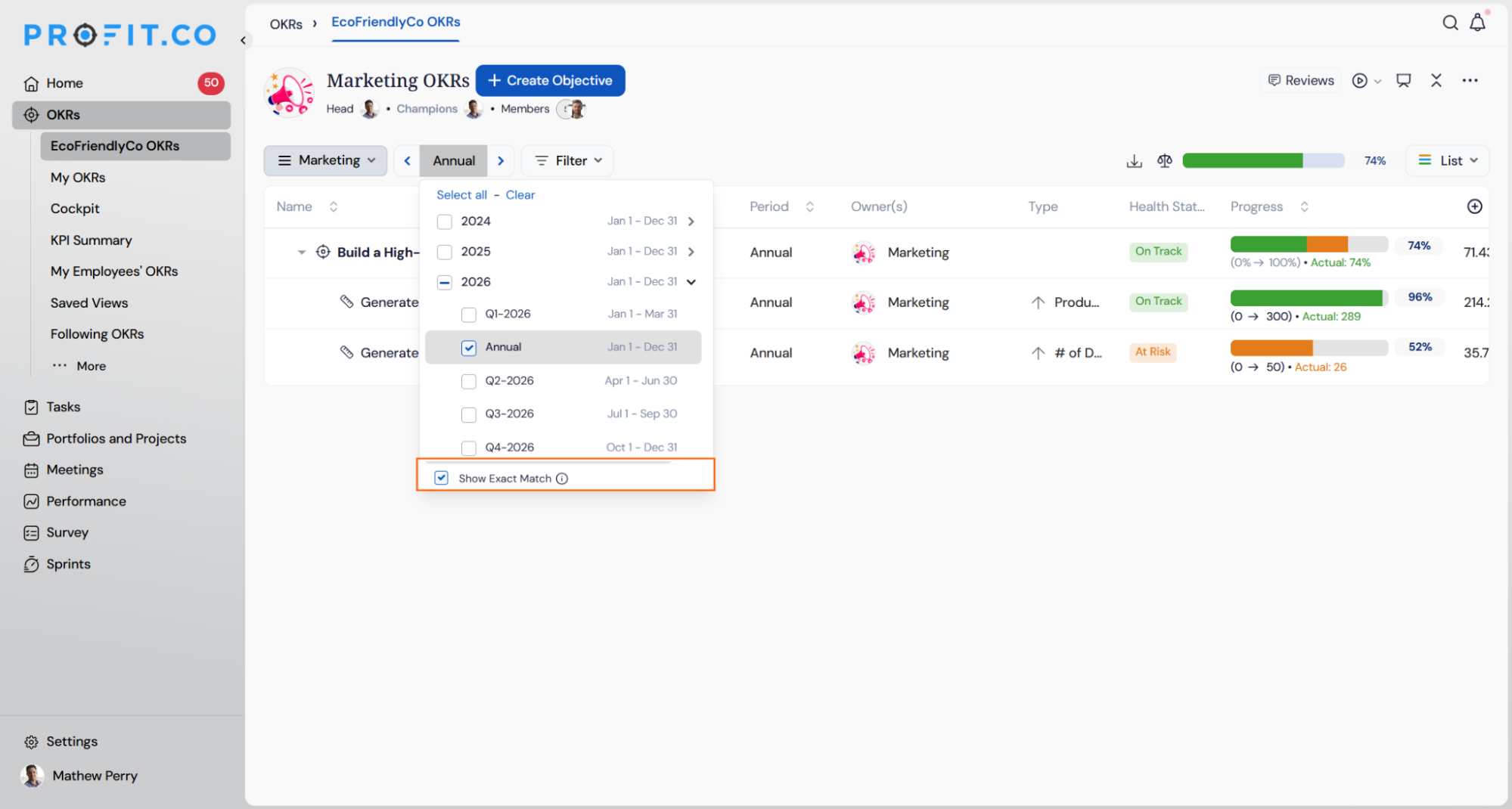Go to KPI Summary menu item
Viewport: 1512px width, 809px height.
91,240
